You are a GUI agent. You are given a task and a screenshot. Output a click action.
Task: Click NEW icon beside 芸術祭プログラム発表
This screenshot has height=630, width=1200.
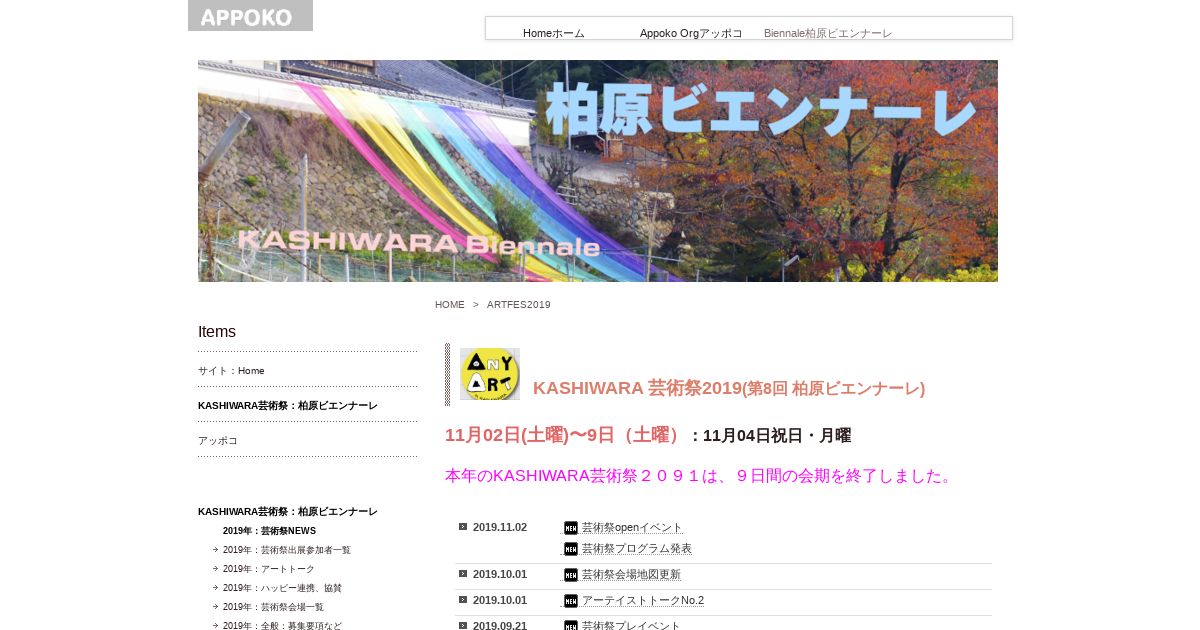click(x=571, y=549)
